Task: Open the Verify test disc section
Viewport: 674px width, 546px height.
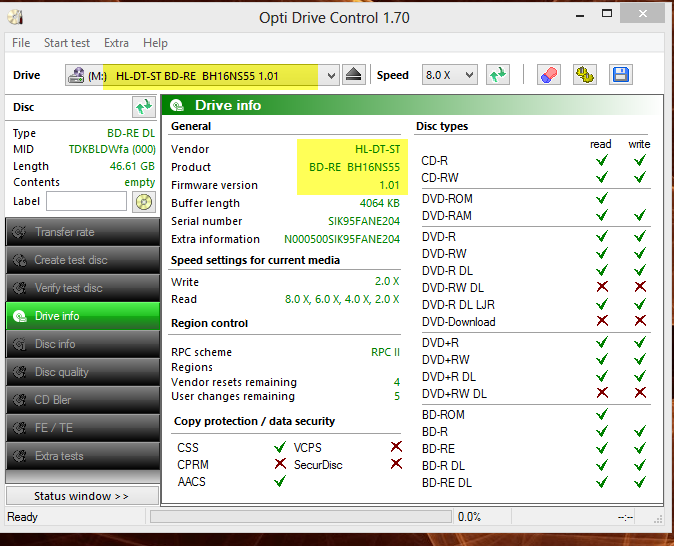Action: coord(83,288)
